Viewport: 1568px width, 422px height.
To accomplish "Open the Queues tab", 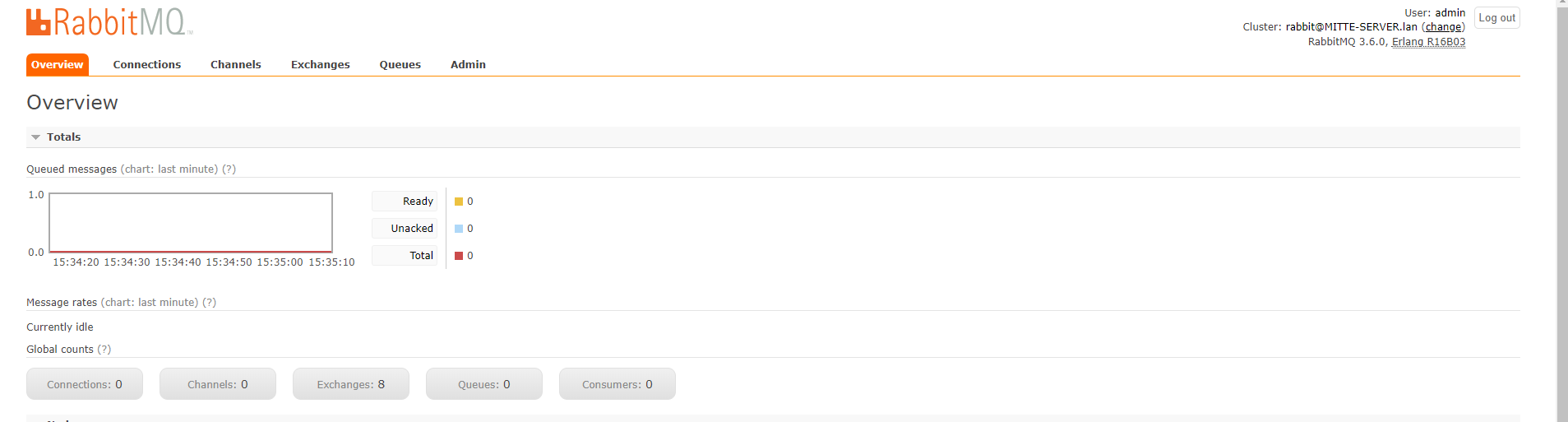I will pos(400,65).
